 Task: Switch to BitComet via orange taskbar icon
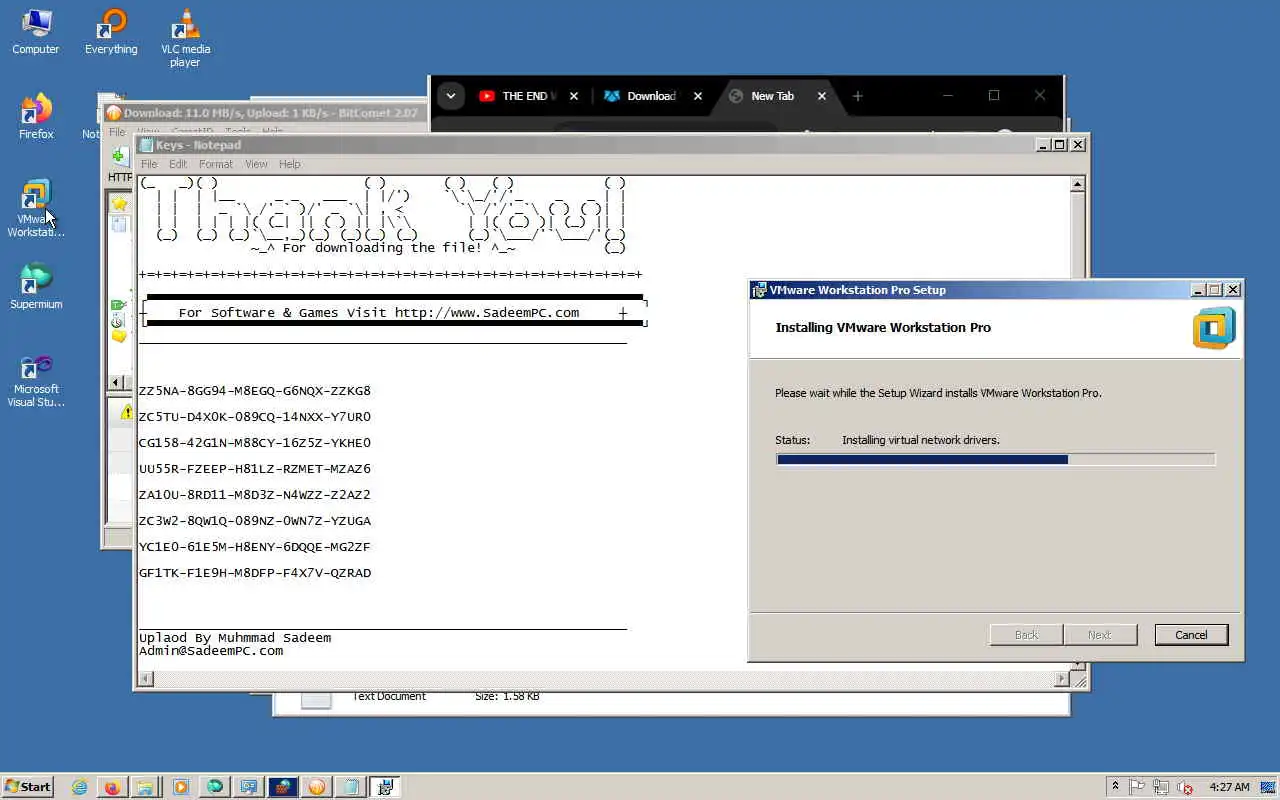317,787
